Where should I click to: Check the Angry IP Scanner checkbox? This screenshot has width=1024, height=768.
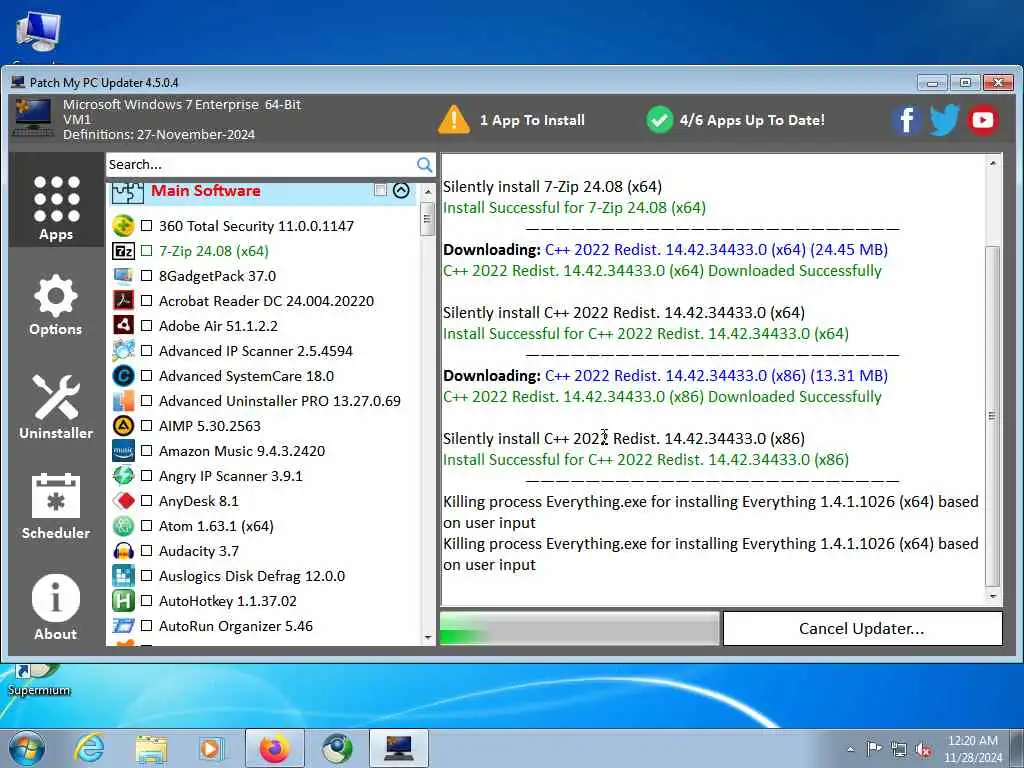[146, 475]
